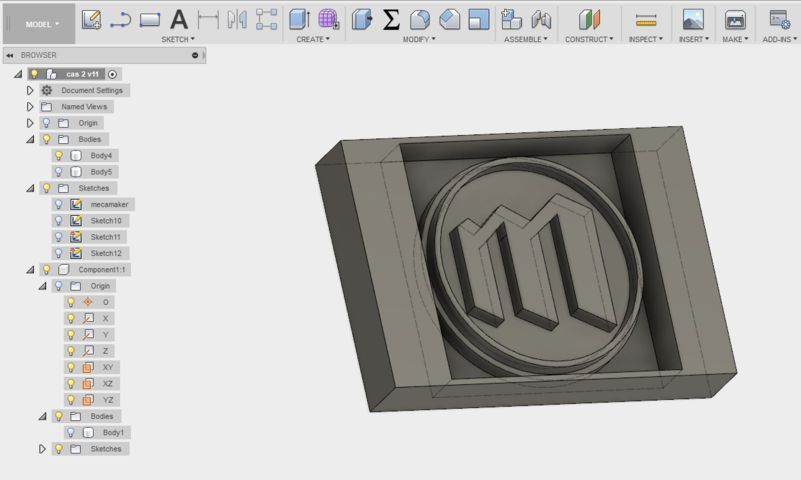The image size is (801, 480).
Task: Toggle visibility bulb of Body4
Action: coord(59,155)
